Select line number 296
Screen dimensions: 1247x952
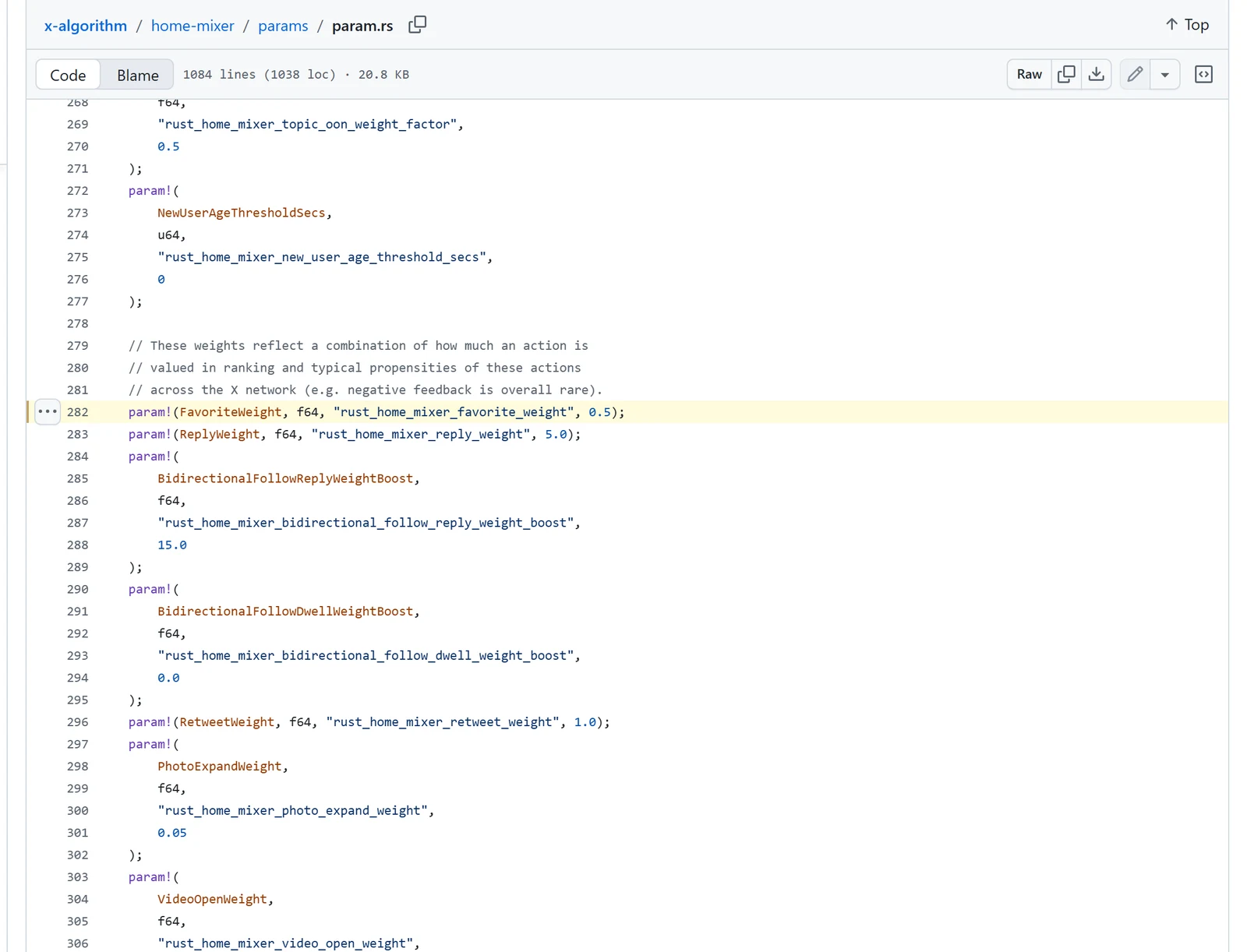[78, 722]
